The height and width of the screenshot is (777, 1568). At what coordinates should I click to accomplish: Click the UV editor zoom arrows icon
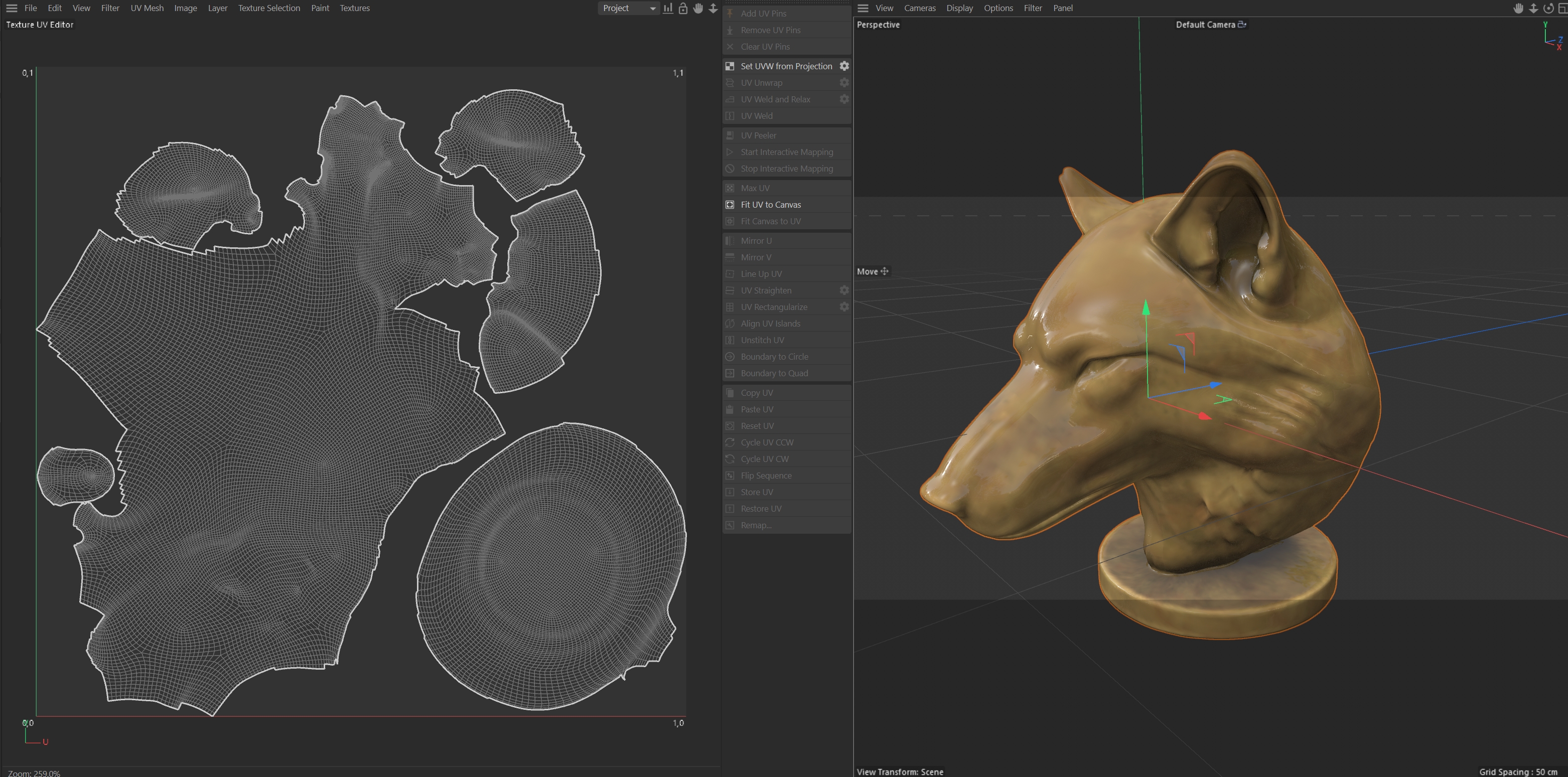(x=713, y=8)
